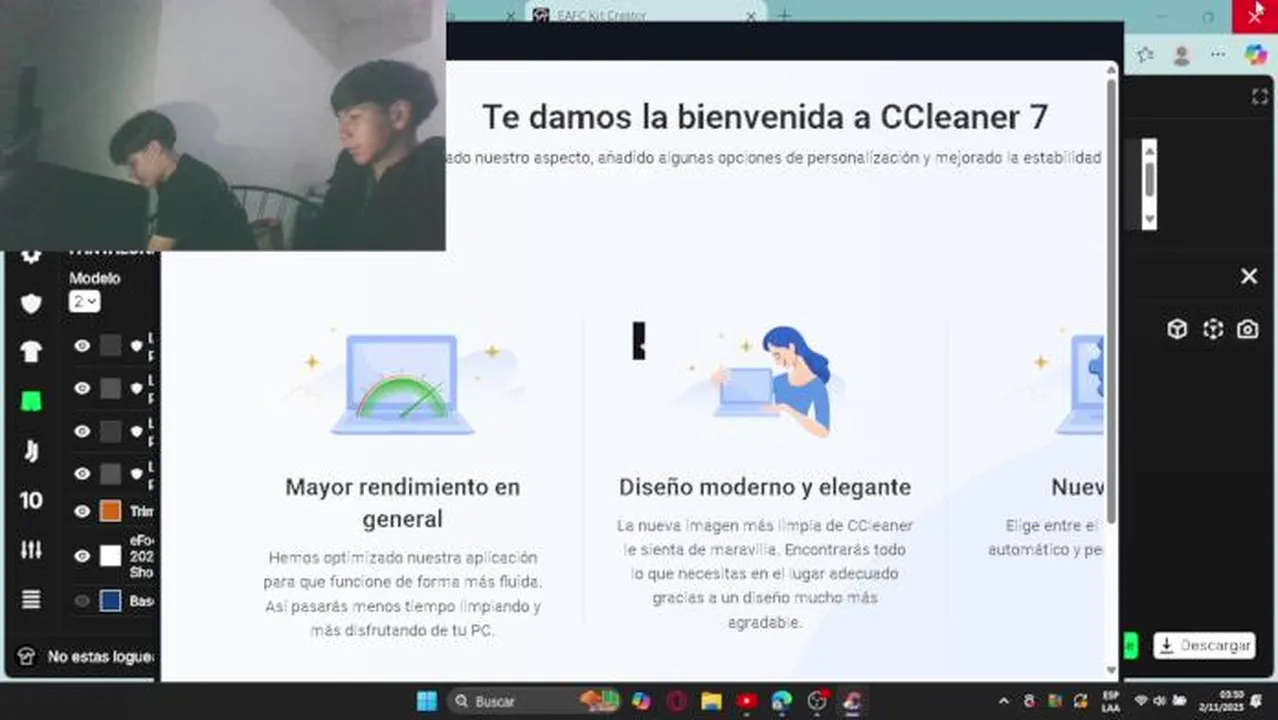1278x720 pixels.
Task: Click the 'Te damos la bienvenida a CCleaner 7' title
Action: tap(765, 117)
